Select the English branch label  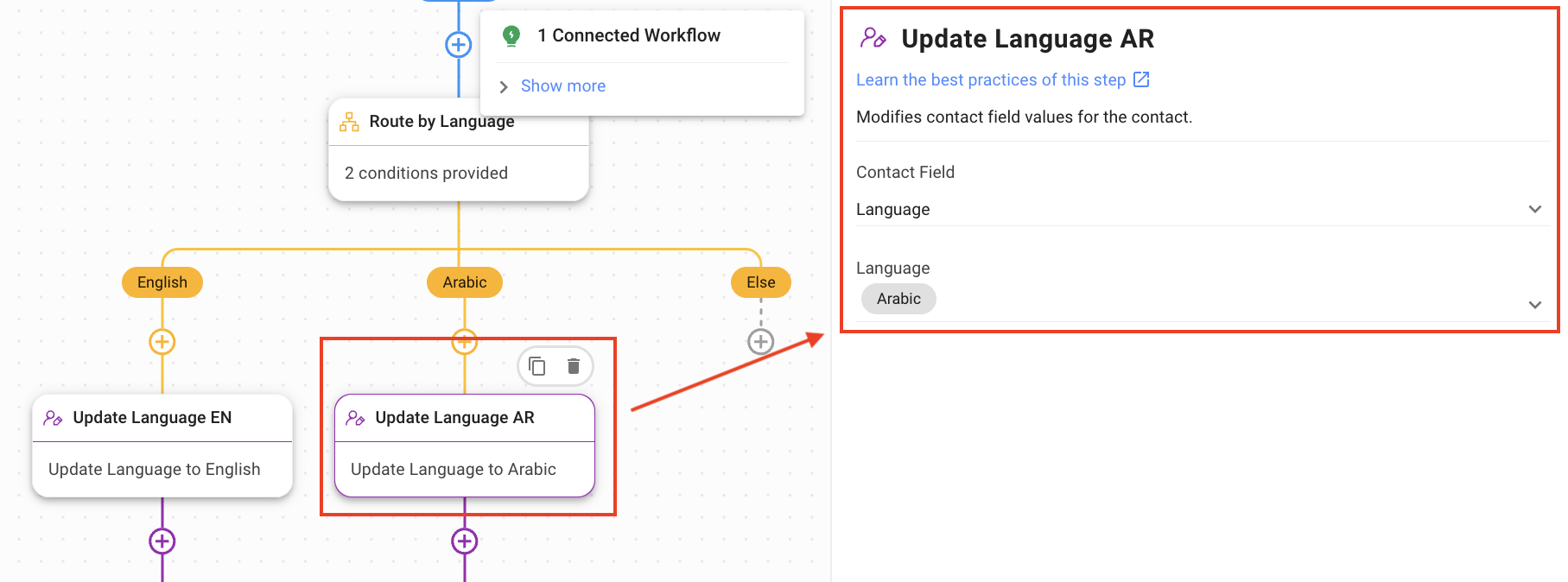point(162,282)
